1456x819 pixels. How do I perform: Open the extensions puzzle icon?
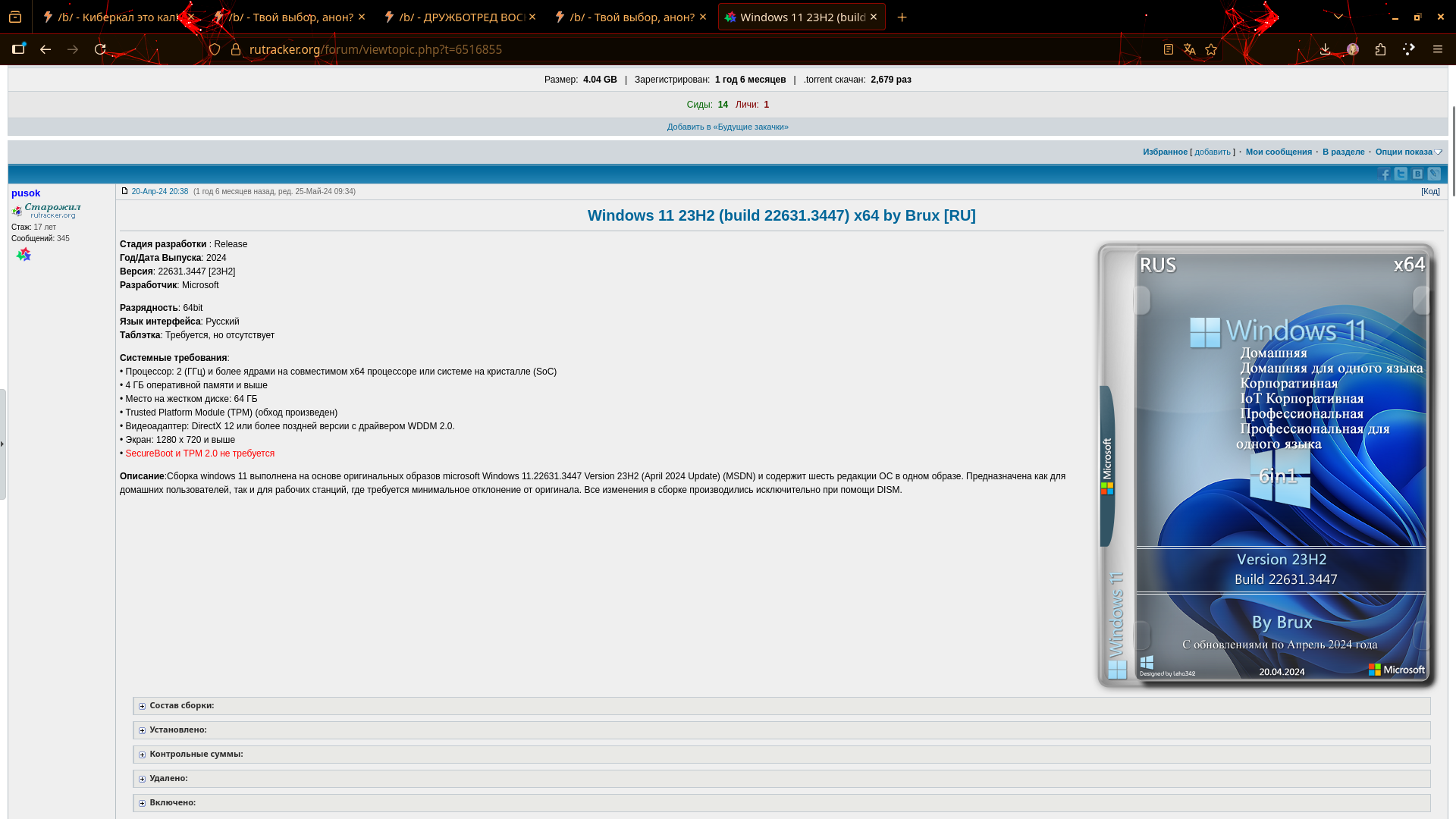pos(1380,49)
